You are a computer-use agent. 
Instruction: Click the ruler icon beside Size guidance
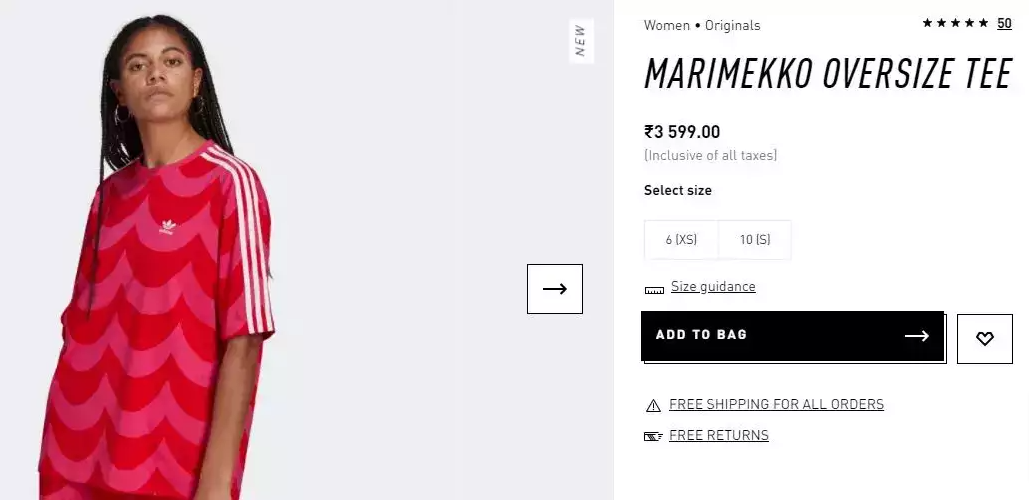pyautogui.click(x=654, y=289)
